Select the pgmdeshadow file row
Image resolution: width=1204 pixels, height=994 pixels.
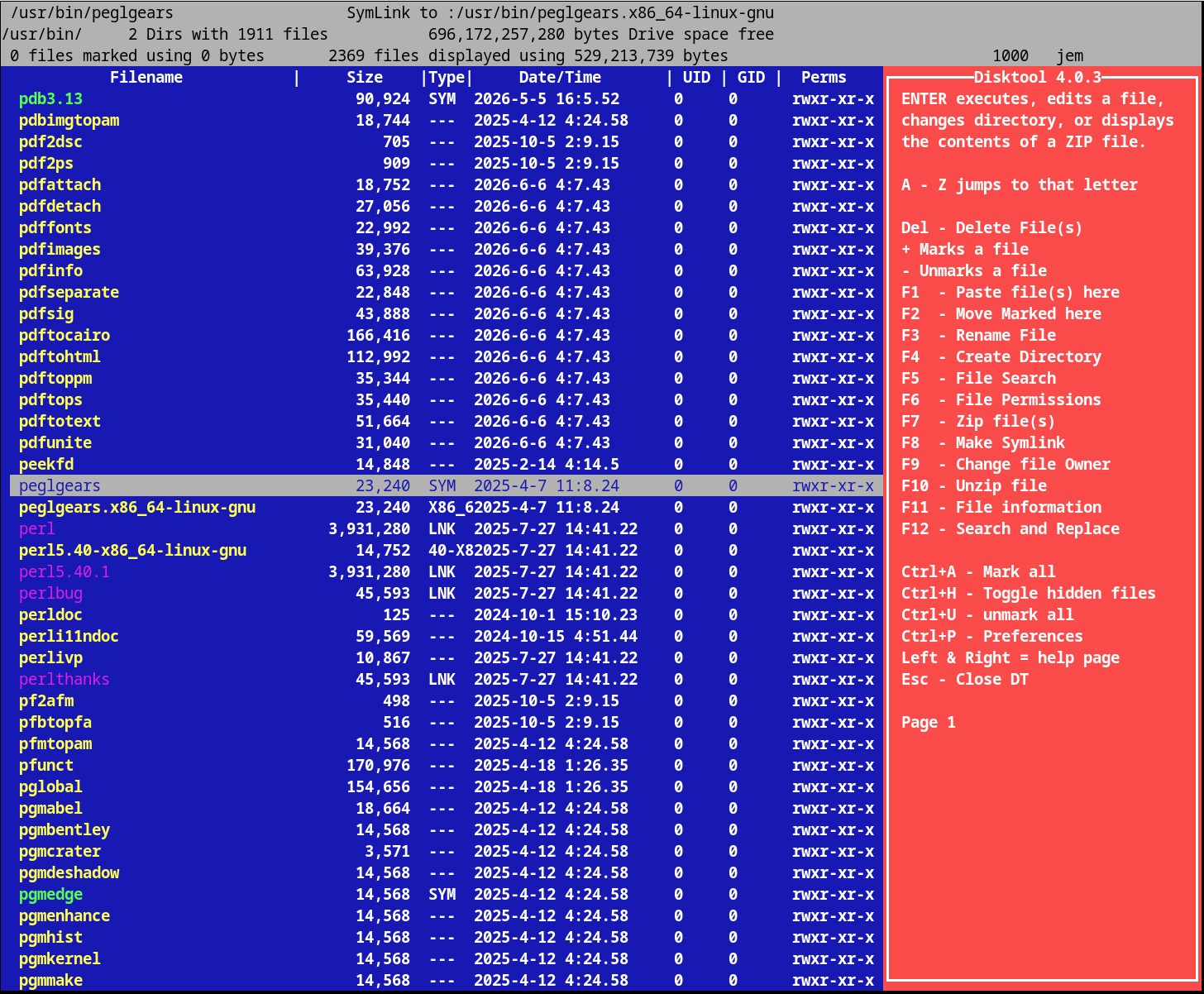click(x=447, y=873)
